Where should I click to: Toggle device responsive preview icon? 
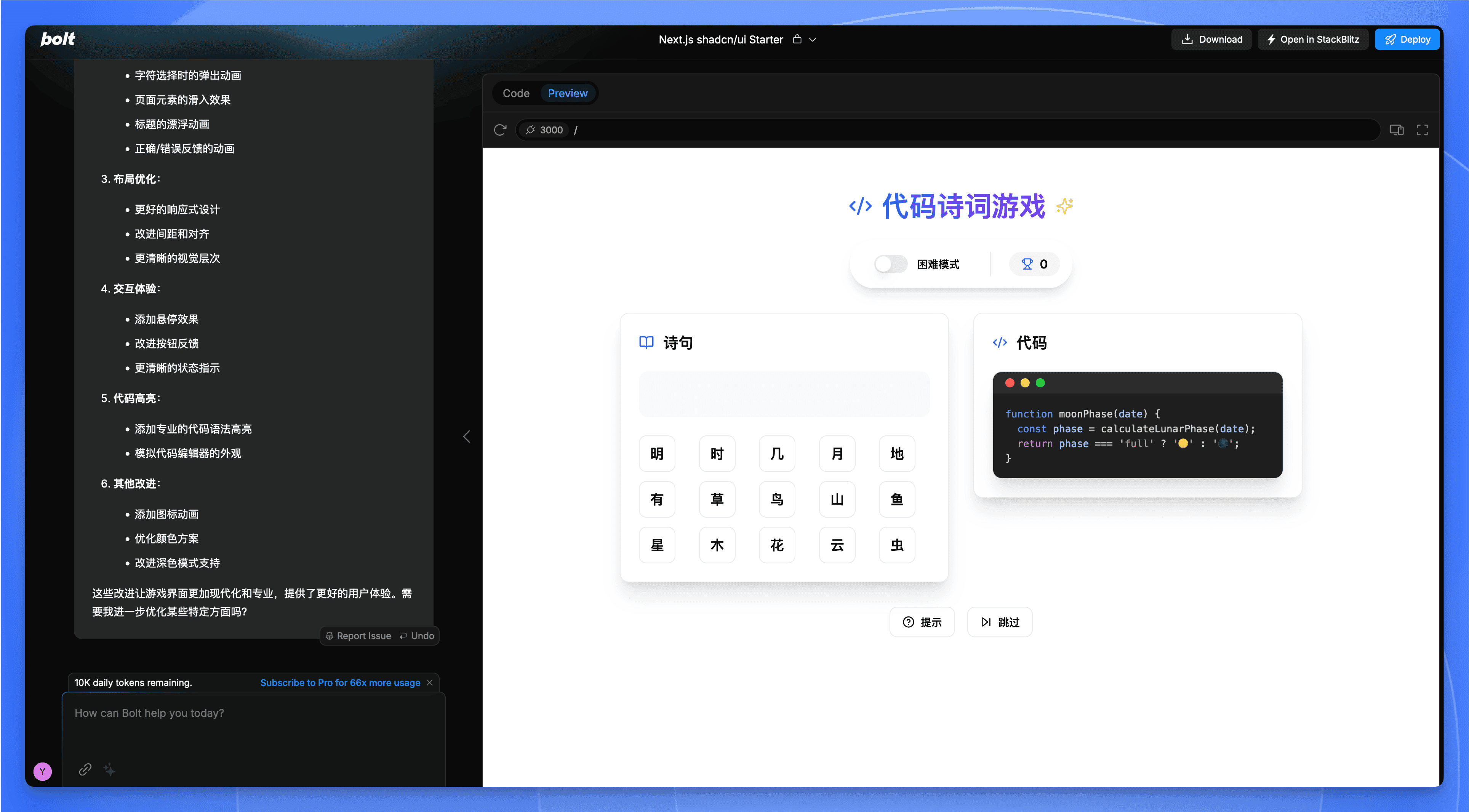click(x=1397, y=130)
